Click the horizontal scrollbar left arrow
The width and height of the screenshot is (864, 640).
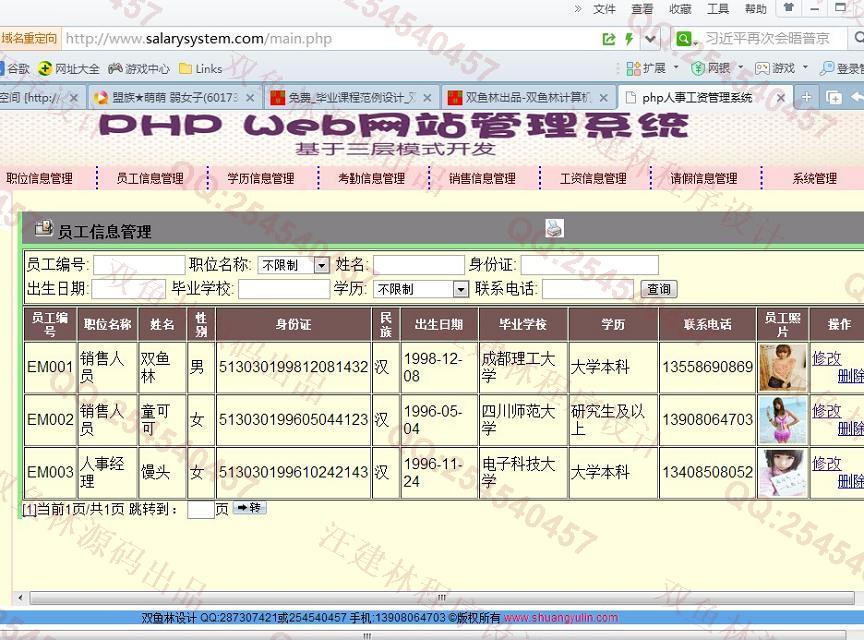(x=20, y=598)
